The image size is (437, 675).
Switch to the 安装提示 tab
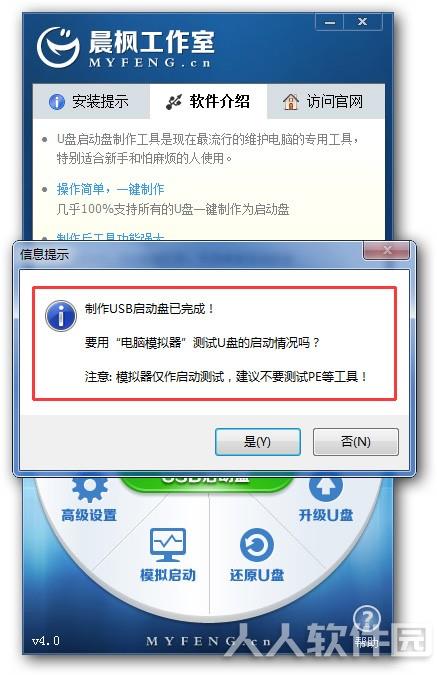91,102
